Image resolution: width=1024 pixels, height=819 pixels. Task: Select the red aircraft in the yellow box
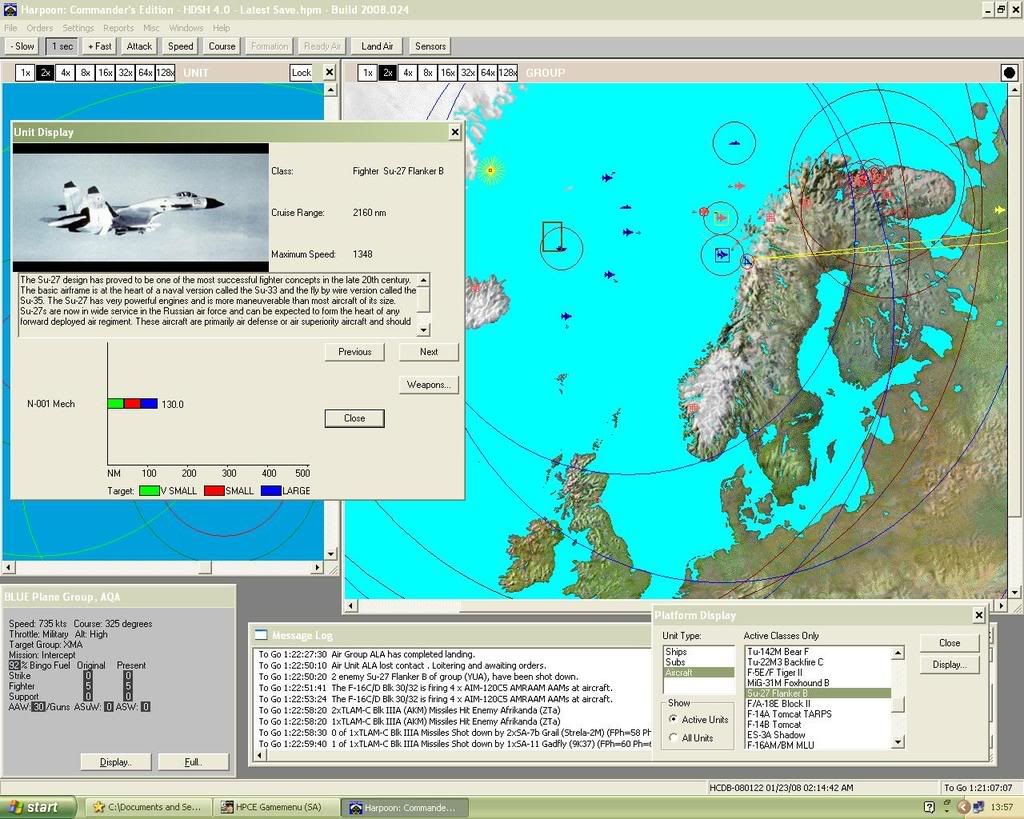[721, 217]
